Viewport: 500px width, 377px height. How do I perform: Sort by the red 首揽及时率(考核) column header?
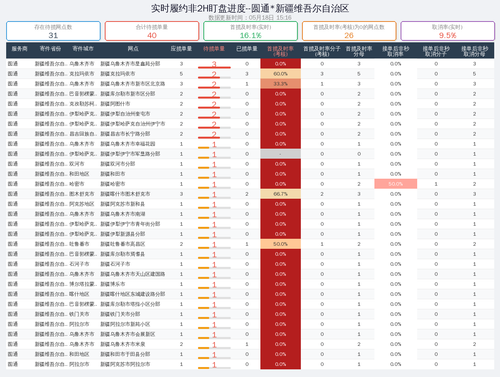pos(280,51)
